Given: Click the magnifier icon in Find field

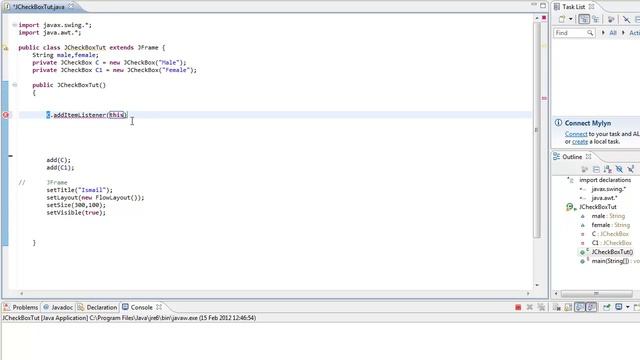Looking at the screenshot, I should tap(590, 33).
